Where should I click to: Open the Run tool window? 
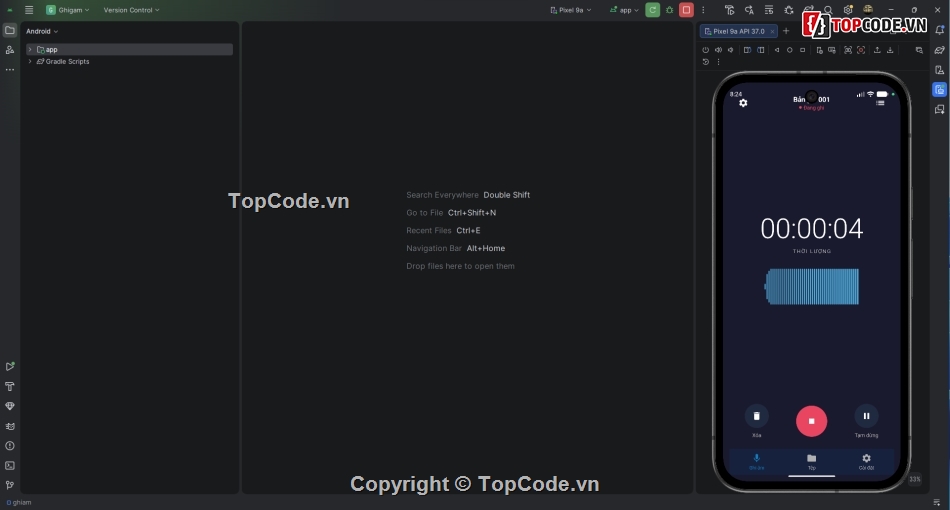pyautogui.click(x=10, y=366)
